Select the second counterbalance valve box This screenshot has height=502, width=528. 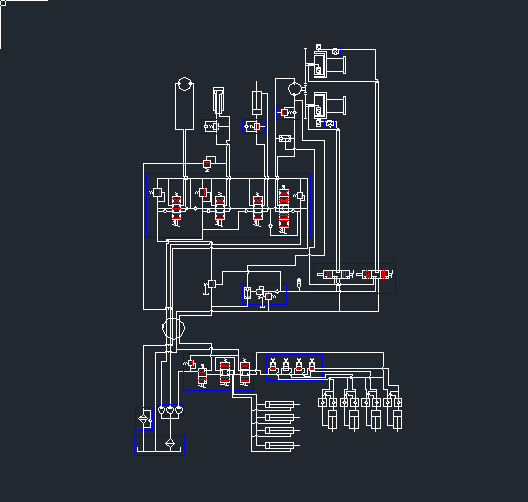tap(254, 126)
